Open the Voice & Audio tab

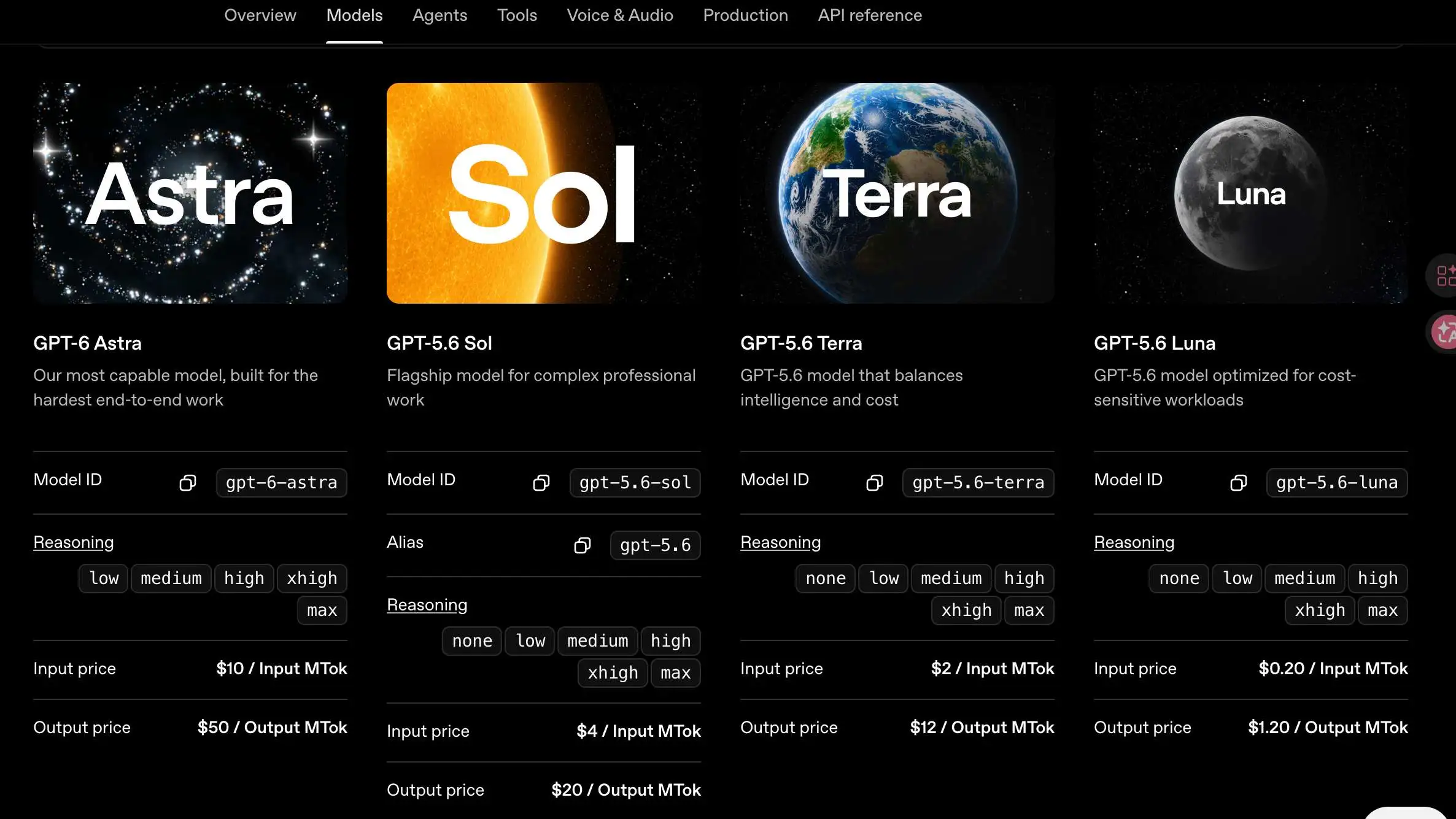[x=620, y=15]
